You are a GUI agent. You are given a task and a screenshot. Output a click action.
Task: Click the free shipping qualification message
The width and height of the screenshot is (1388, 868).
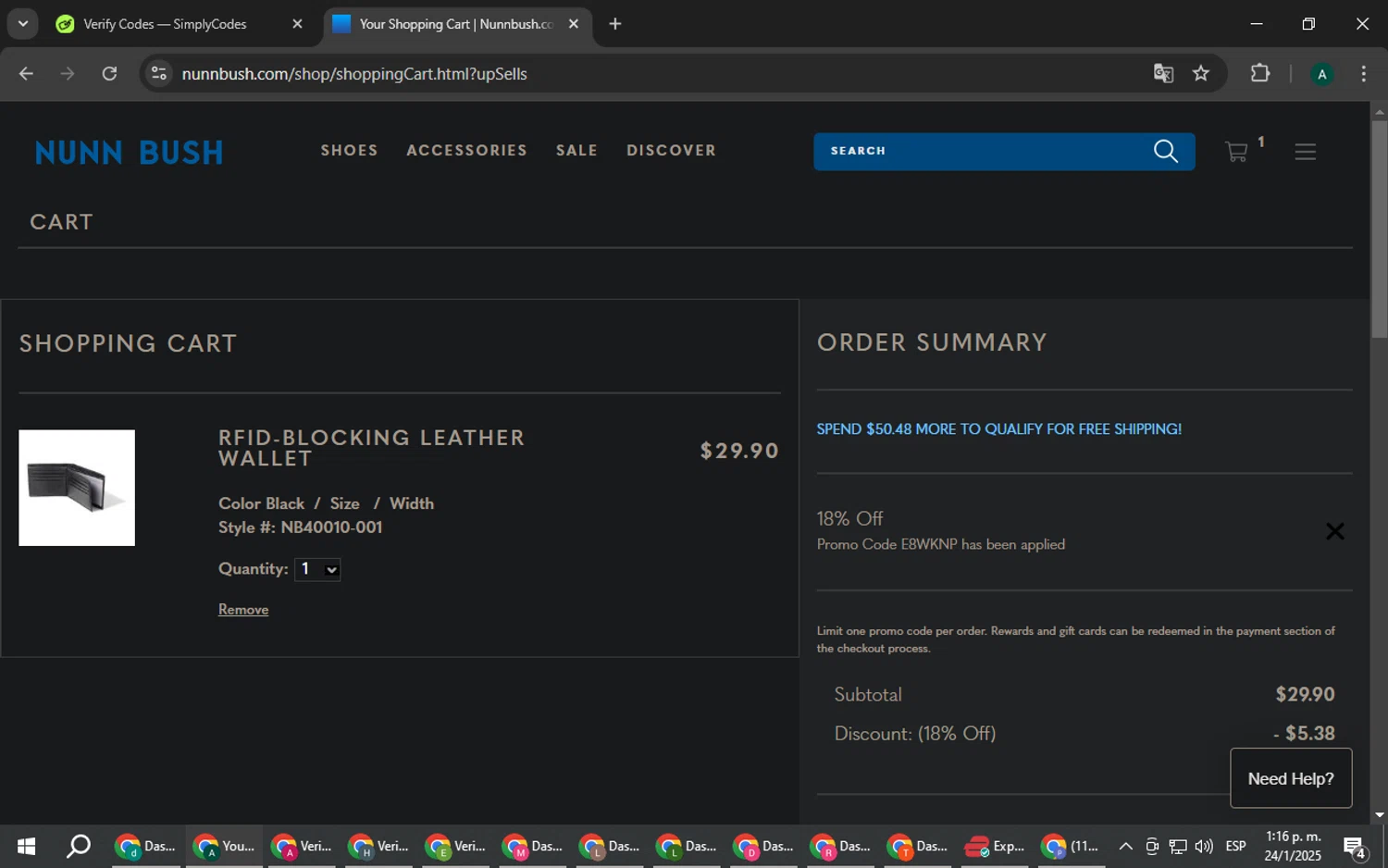click(x=998, y=429)
